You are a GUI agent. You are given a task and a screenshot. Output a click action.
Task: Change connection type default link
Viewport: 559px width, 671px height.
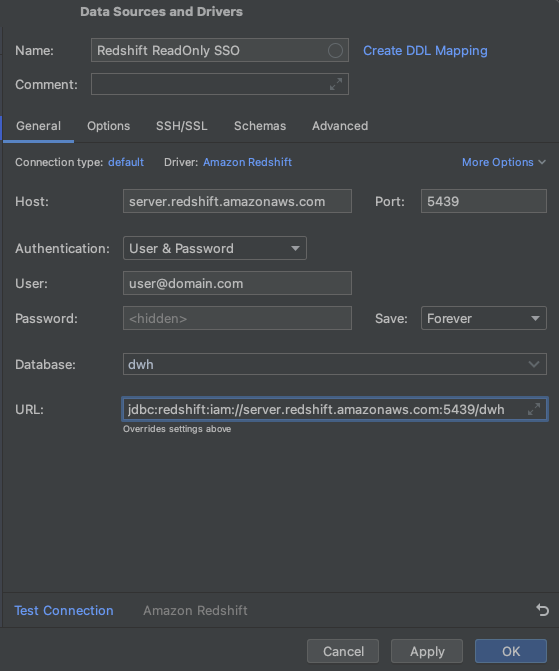click(126, 162)
